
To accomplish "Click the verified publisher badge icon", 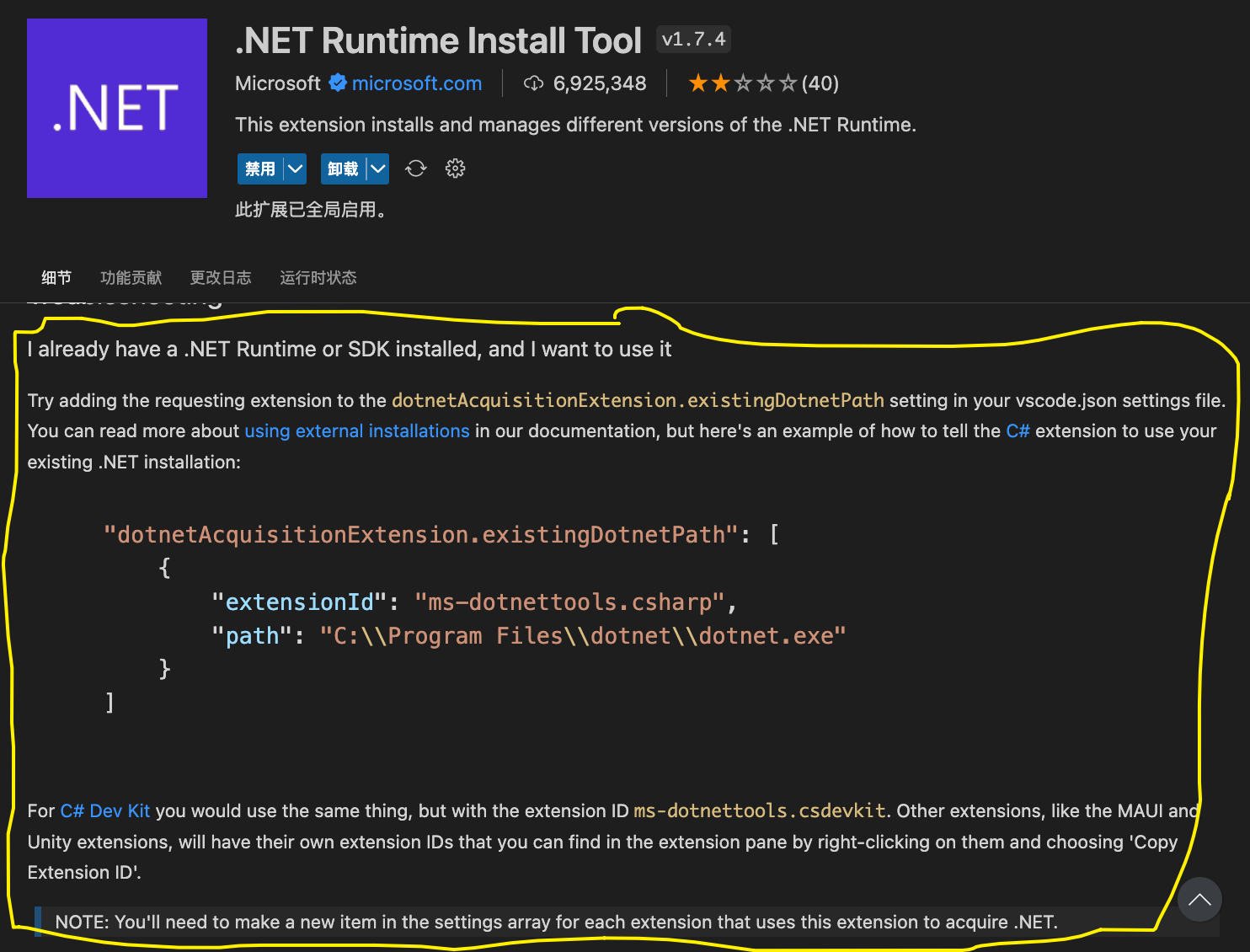I will (x=338, y=83).
